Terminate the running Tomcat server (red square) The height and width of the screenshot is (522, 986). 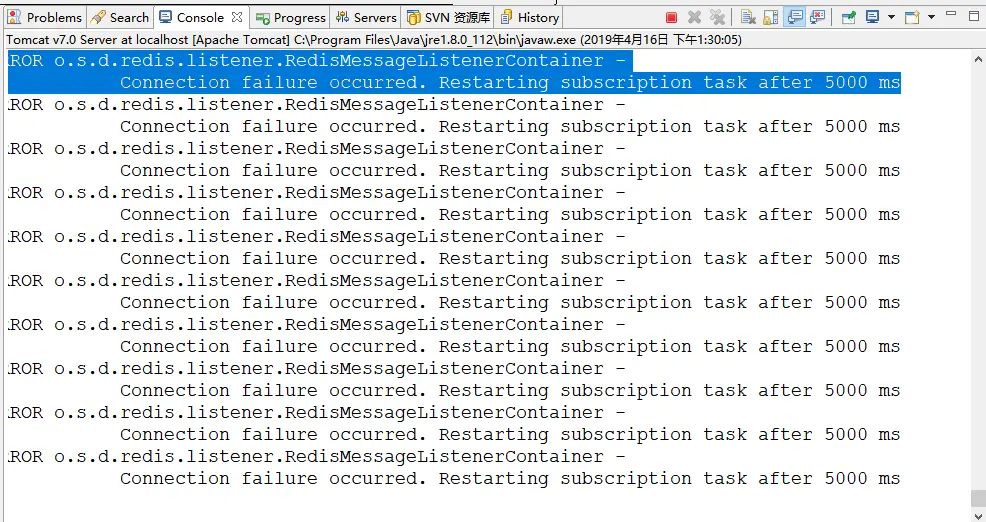point(671,18)
